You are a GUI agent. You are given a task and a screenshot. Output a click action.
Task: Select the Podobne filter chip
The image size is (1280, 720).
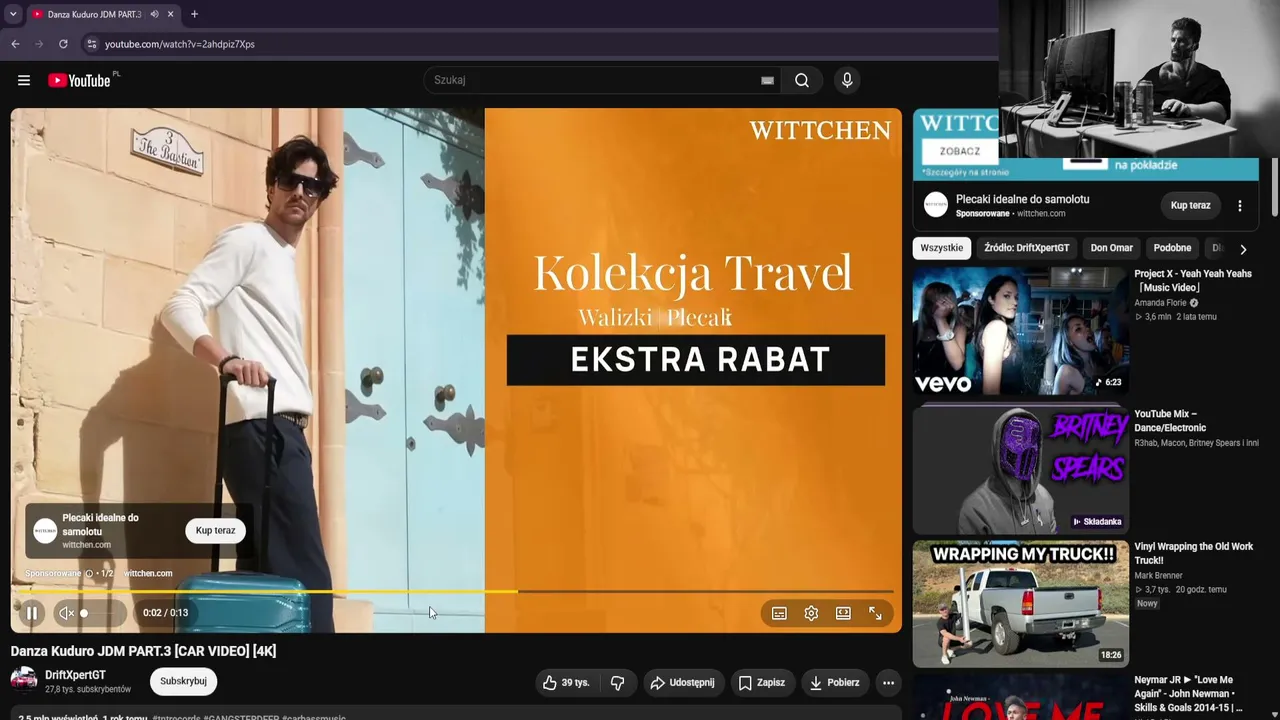pyautogui.click(x=1172, y=248)
